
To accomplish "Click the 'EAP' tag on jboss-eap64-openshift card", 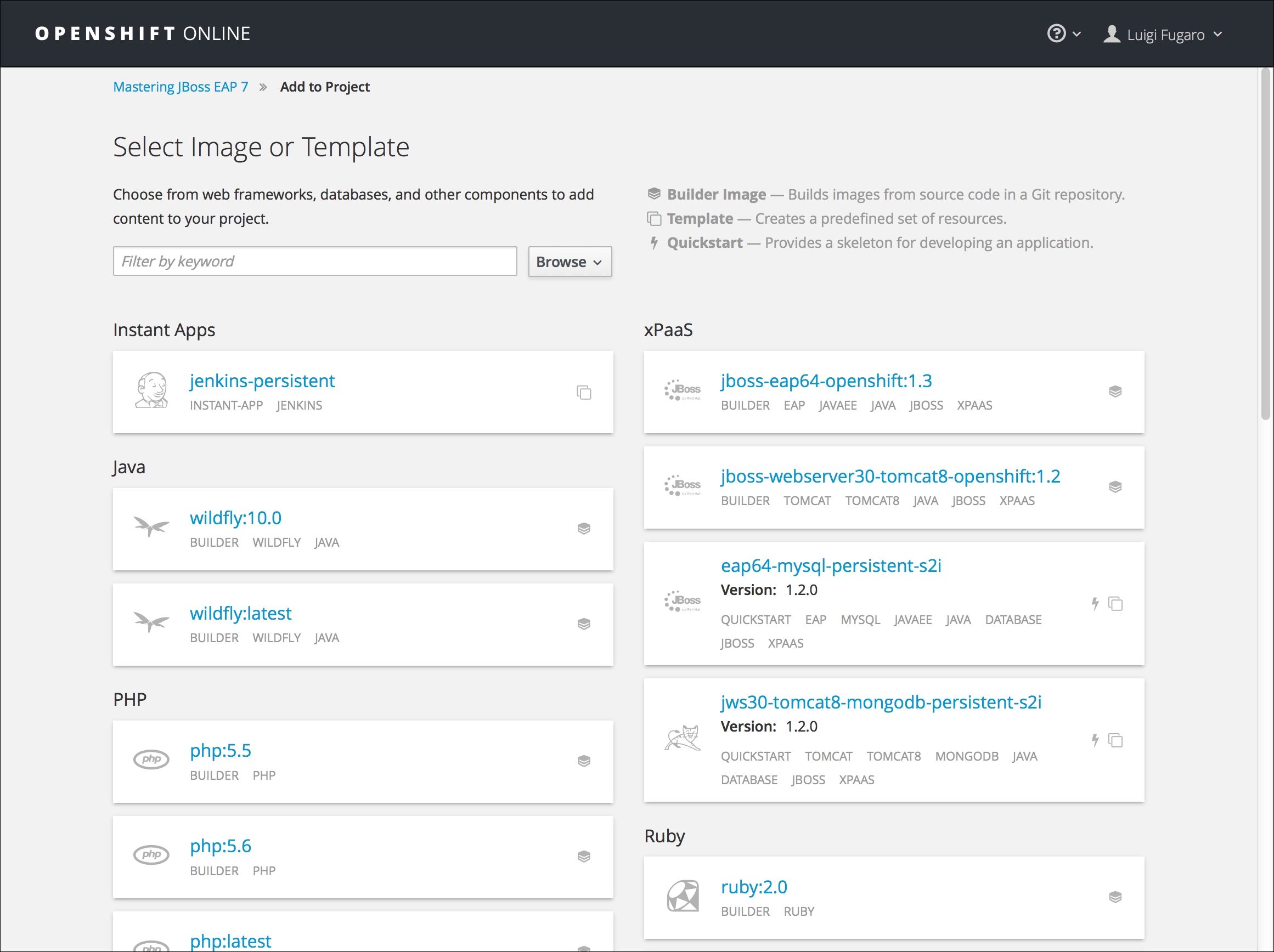I will (x=794, y=406).
